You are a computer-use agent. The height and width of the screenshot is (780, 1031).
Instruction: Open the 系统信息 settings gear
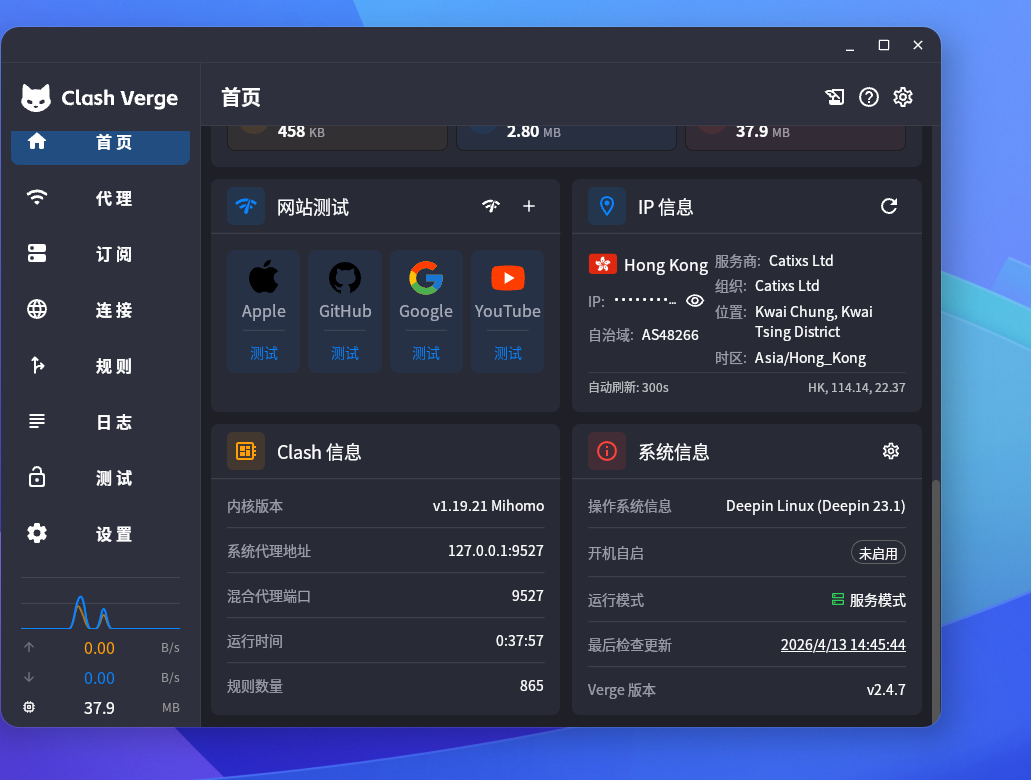pos(891,451)
